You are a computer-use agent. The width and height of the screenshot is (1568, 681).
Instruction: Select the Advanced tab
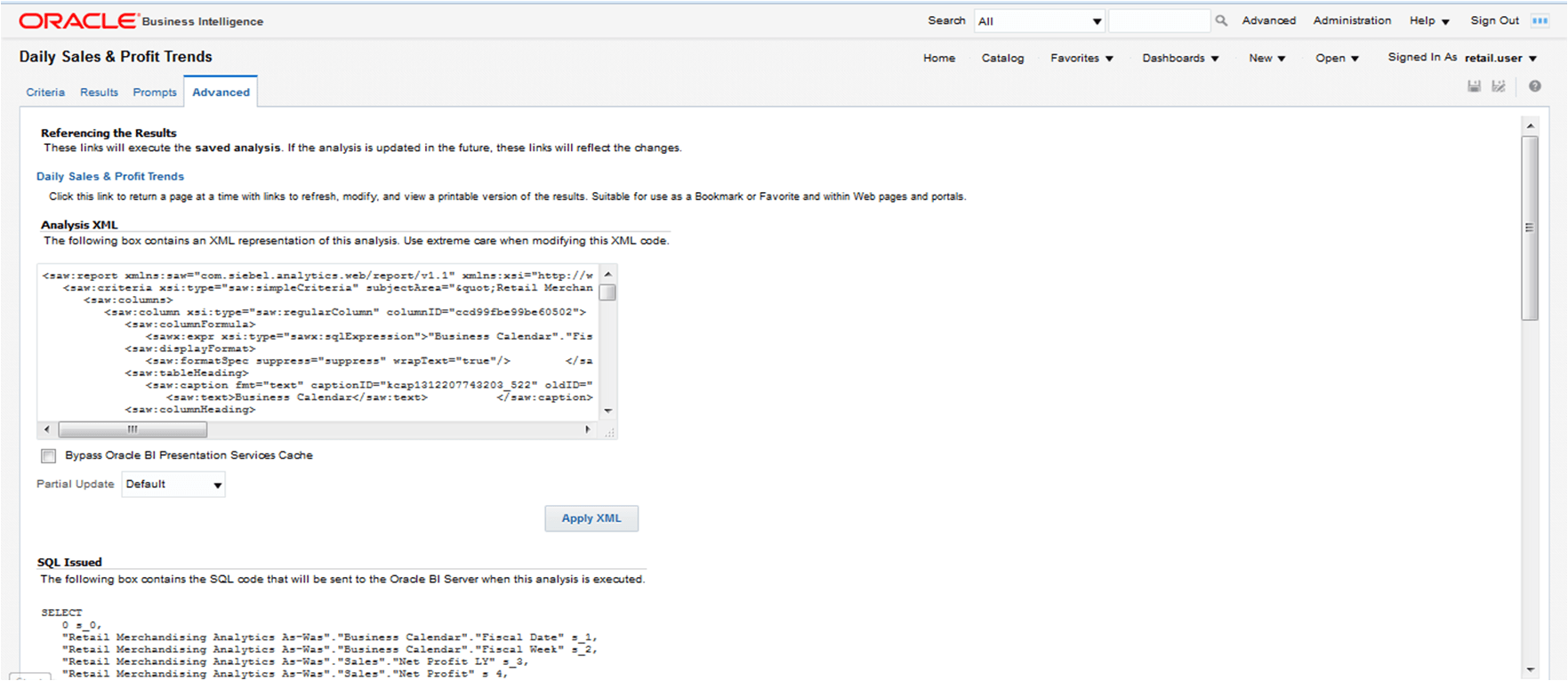click(221, 92)
